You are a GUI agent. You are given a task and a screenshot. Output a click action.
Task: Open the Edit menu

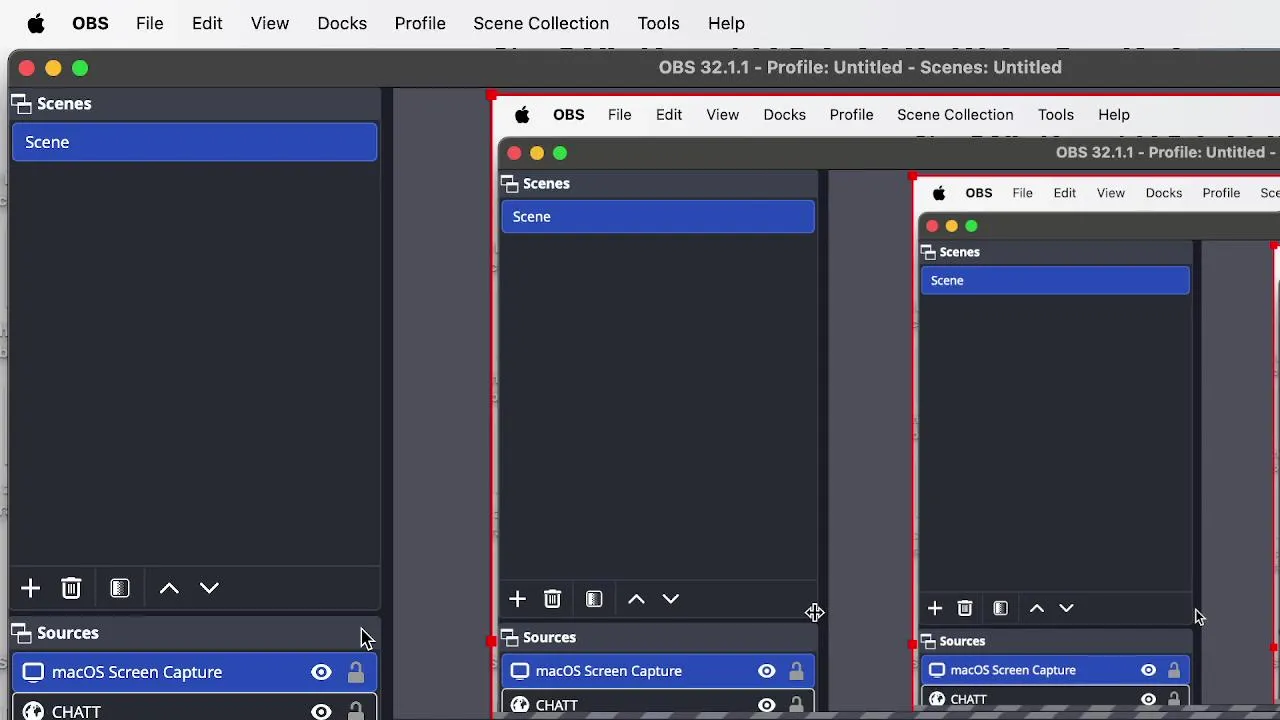click(207, 23)
